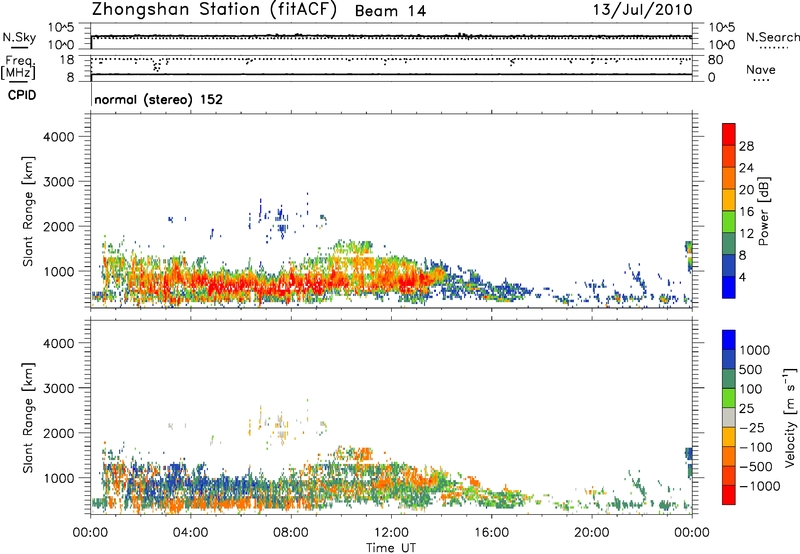800x554 pixels.
Task: Select the "16:00" time tick label
Action: tap(491, 533)
